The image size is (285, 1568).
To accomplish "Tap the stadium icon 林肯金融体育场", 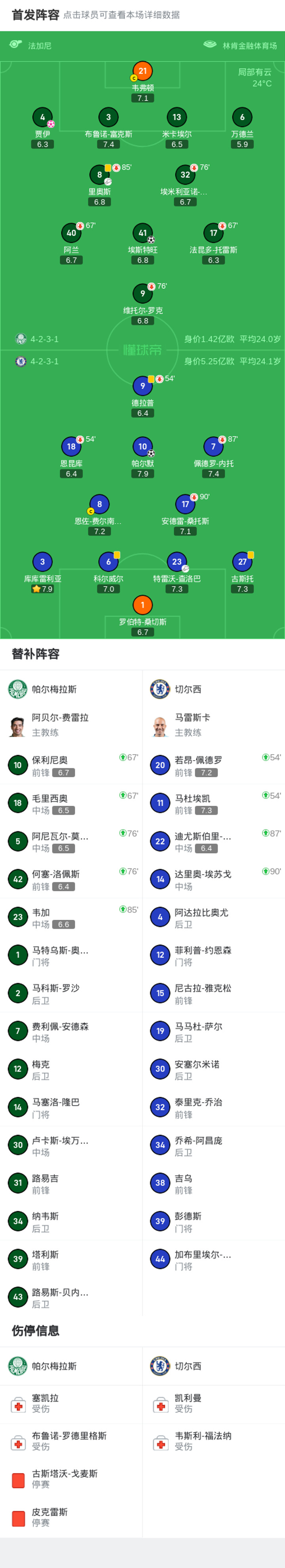I will [210, 45].
